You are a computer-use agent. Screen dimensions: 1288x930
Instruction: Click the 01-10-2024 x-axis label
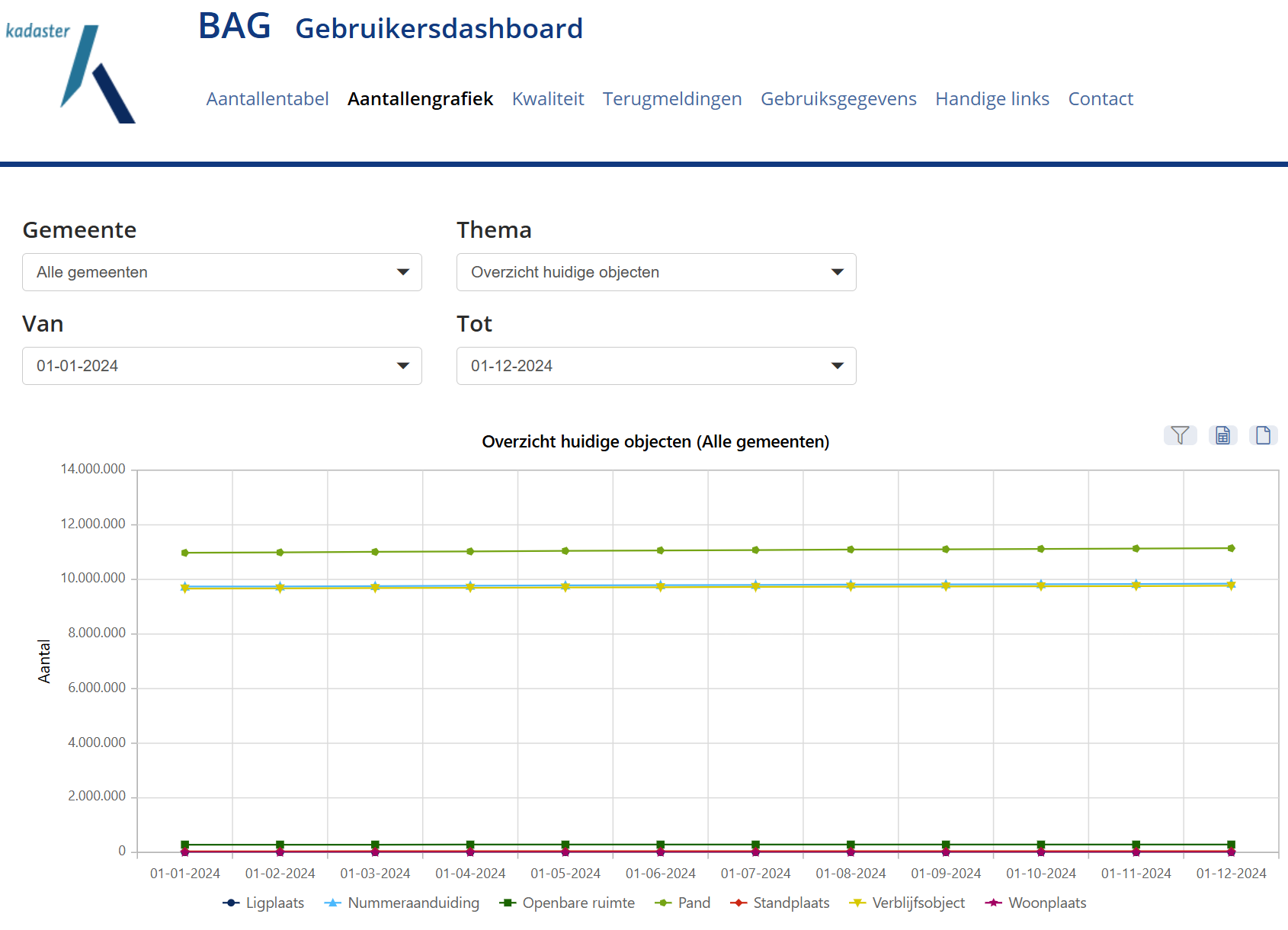click(1041, 874)
